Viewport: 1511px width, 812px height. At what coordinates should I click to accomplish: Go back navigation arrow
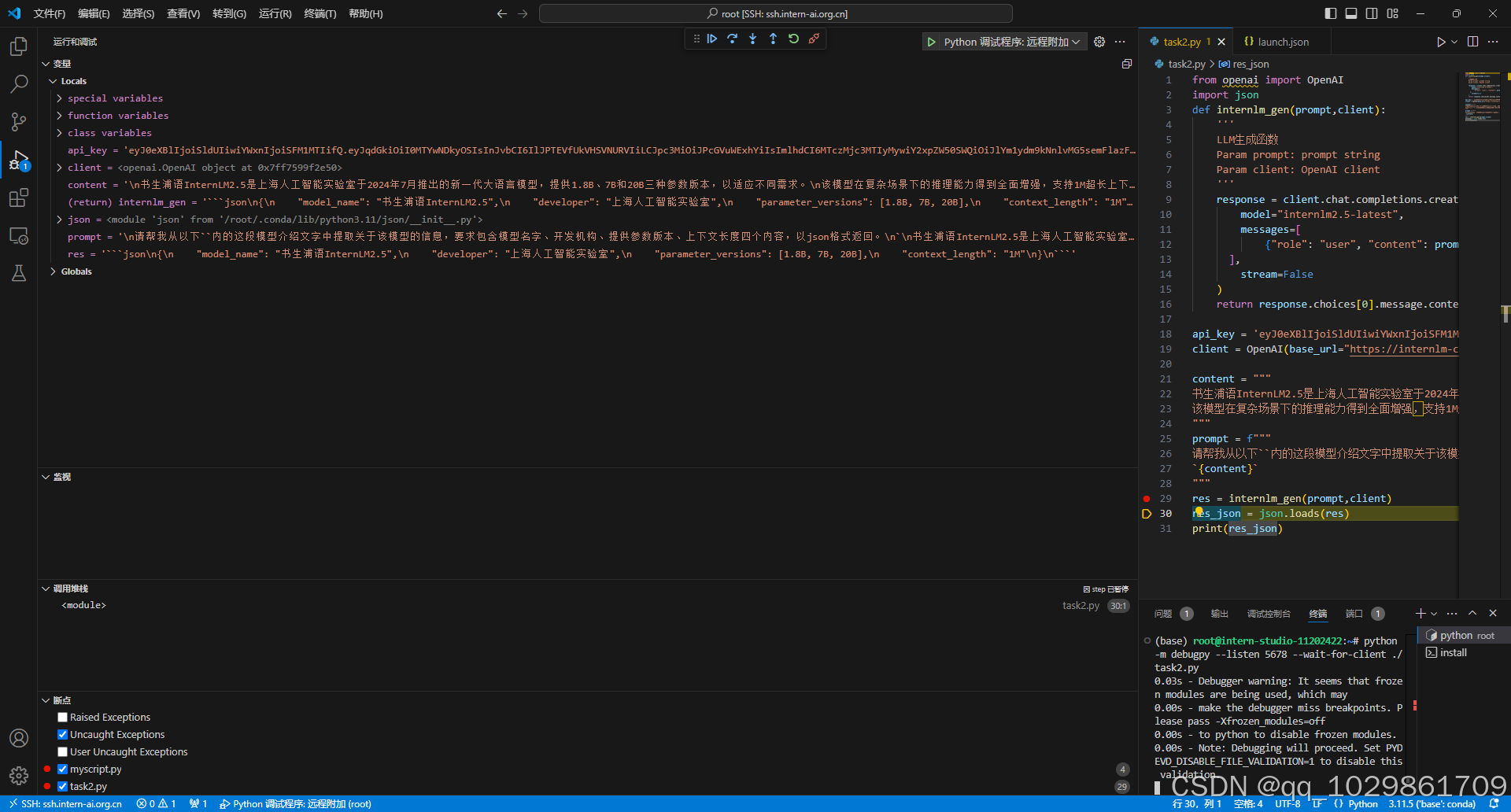pos(501,13)
